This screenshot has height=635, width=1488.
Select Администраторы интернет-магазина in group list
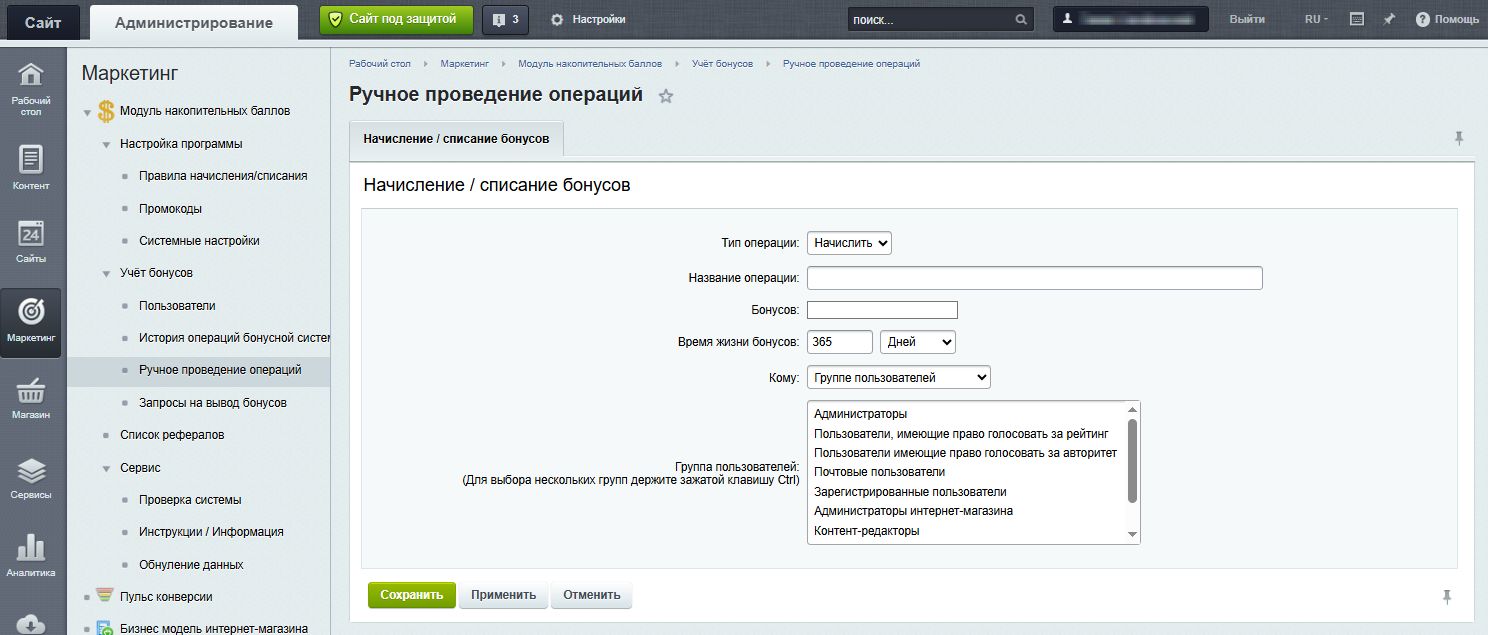click(x=913, y=511)
